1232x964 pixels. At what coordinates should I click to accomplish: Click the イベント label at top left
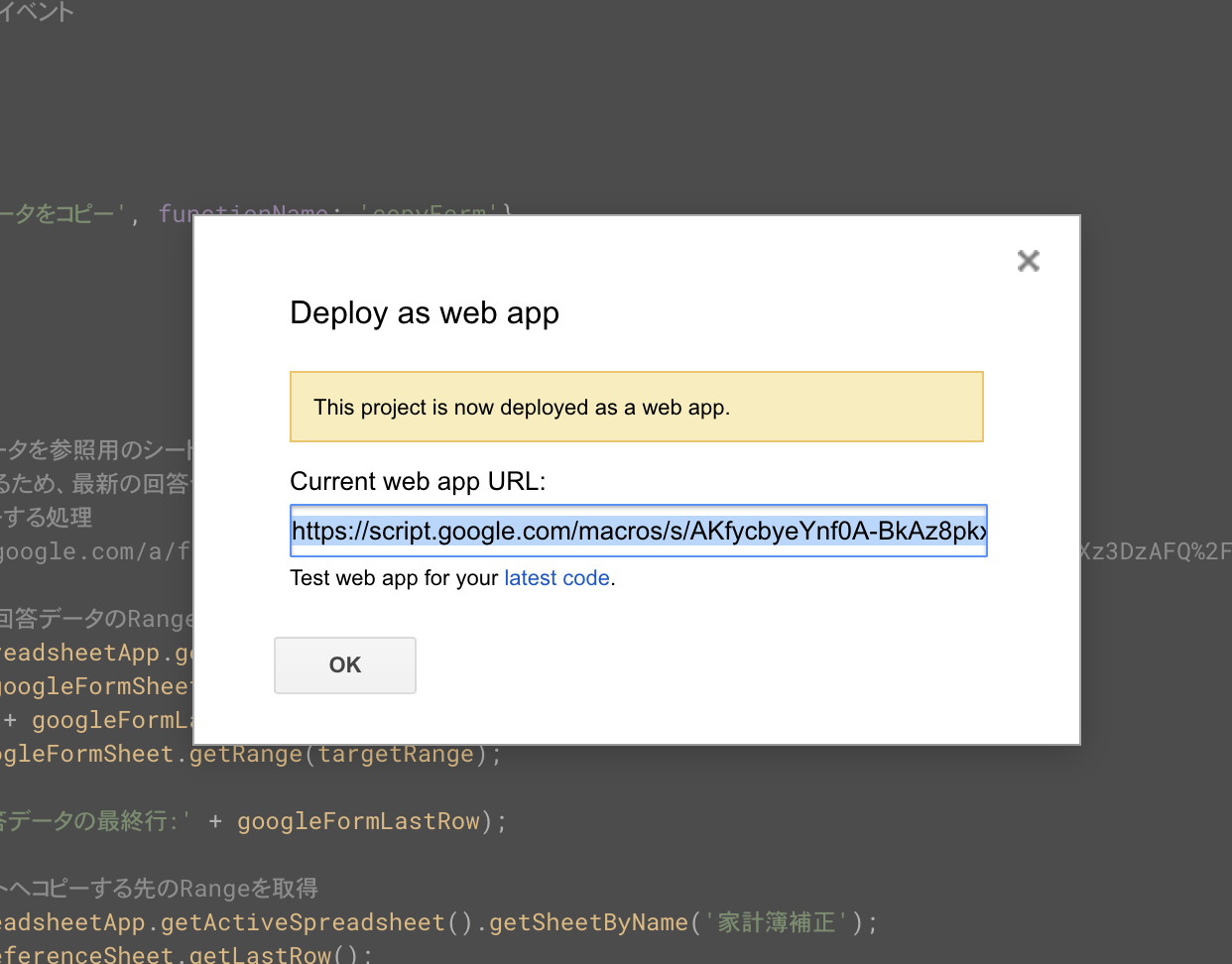(37, 13)
